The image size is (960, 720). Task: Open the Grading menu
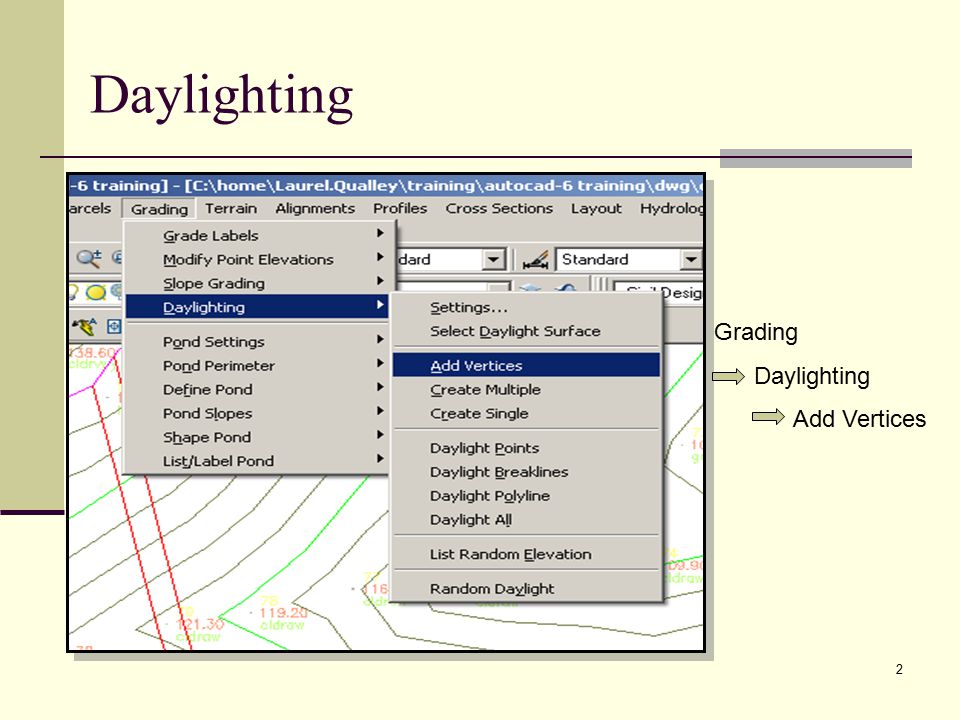pyautogui.click(x=159, y=209)
